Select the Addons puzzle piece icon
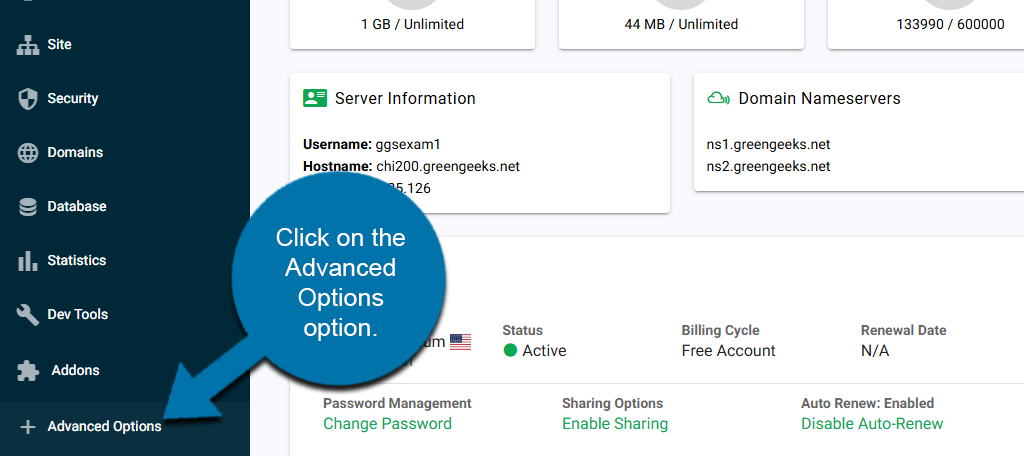This screenshot has width=1024, height=456. [x=28, y=370]
